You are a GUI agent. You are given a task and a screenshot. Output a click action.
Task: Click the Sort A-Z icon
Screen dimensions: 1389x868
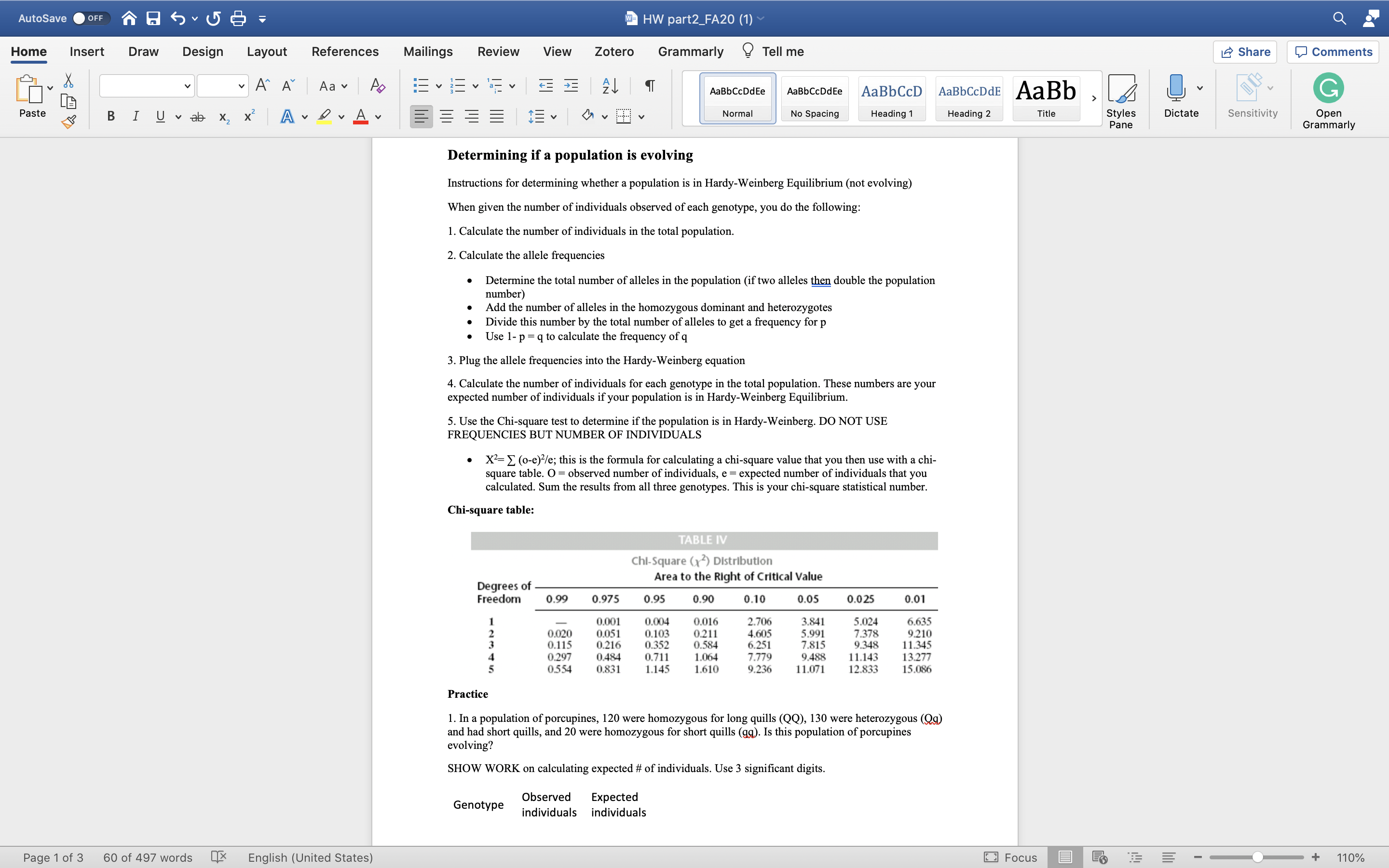pos(610,86)
